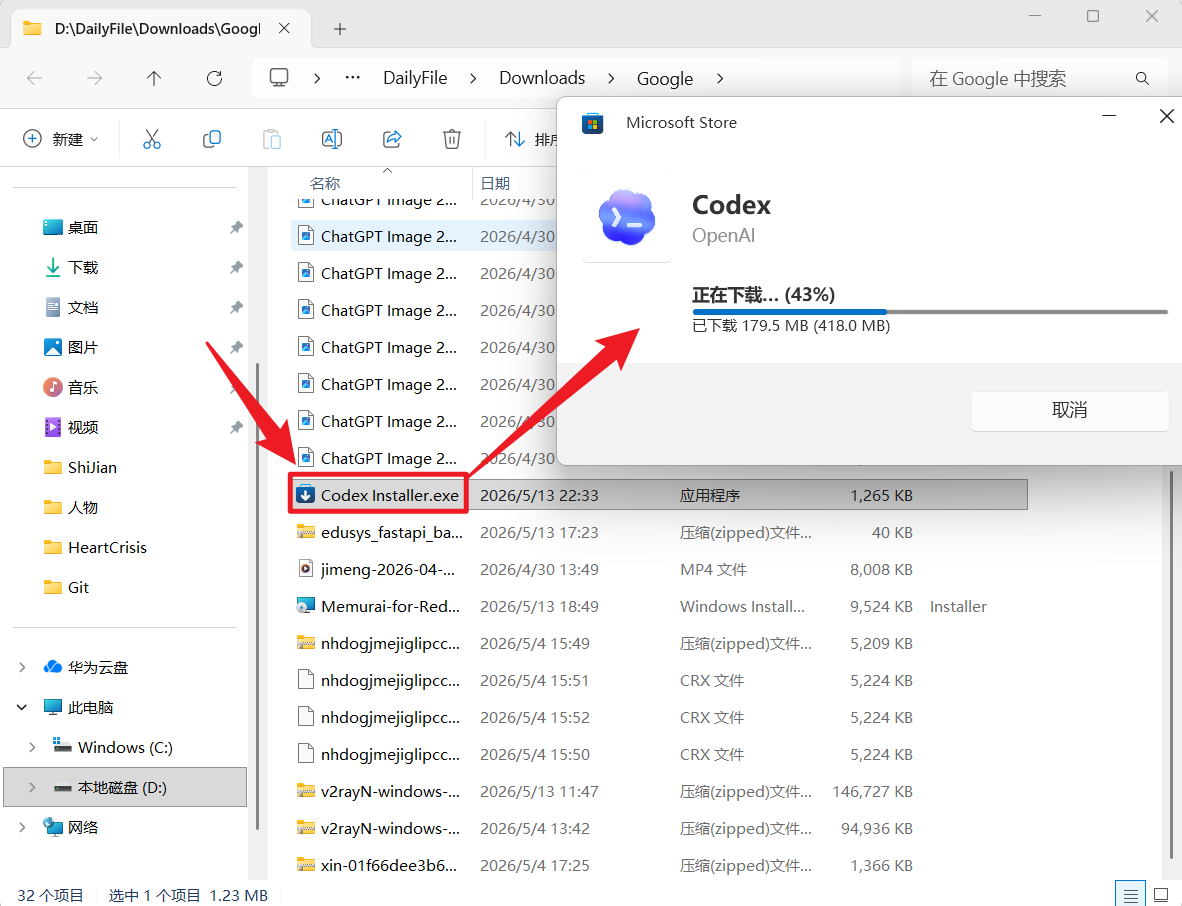Image resolution: width=1182 pixels, height=906 pixels.
Task: Click the Cut scissors icon
Action: [x=152, y=139]
